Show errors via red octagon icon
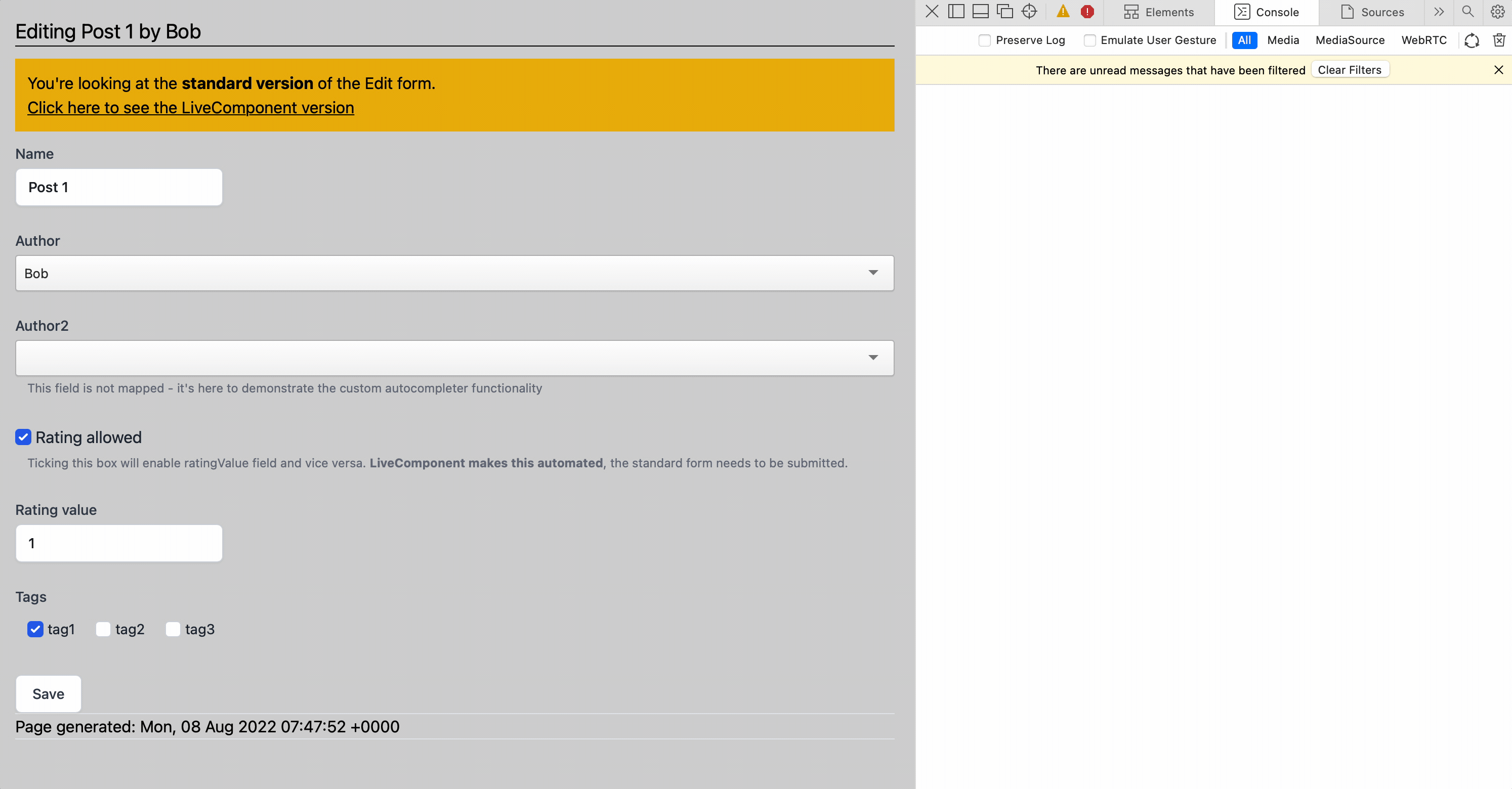Viewport: 1512px width, 789px height. (1087, 12)
